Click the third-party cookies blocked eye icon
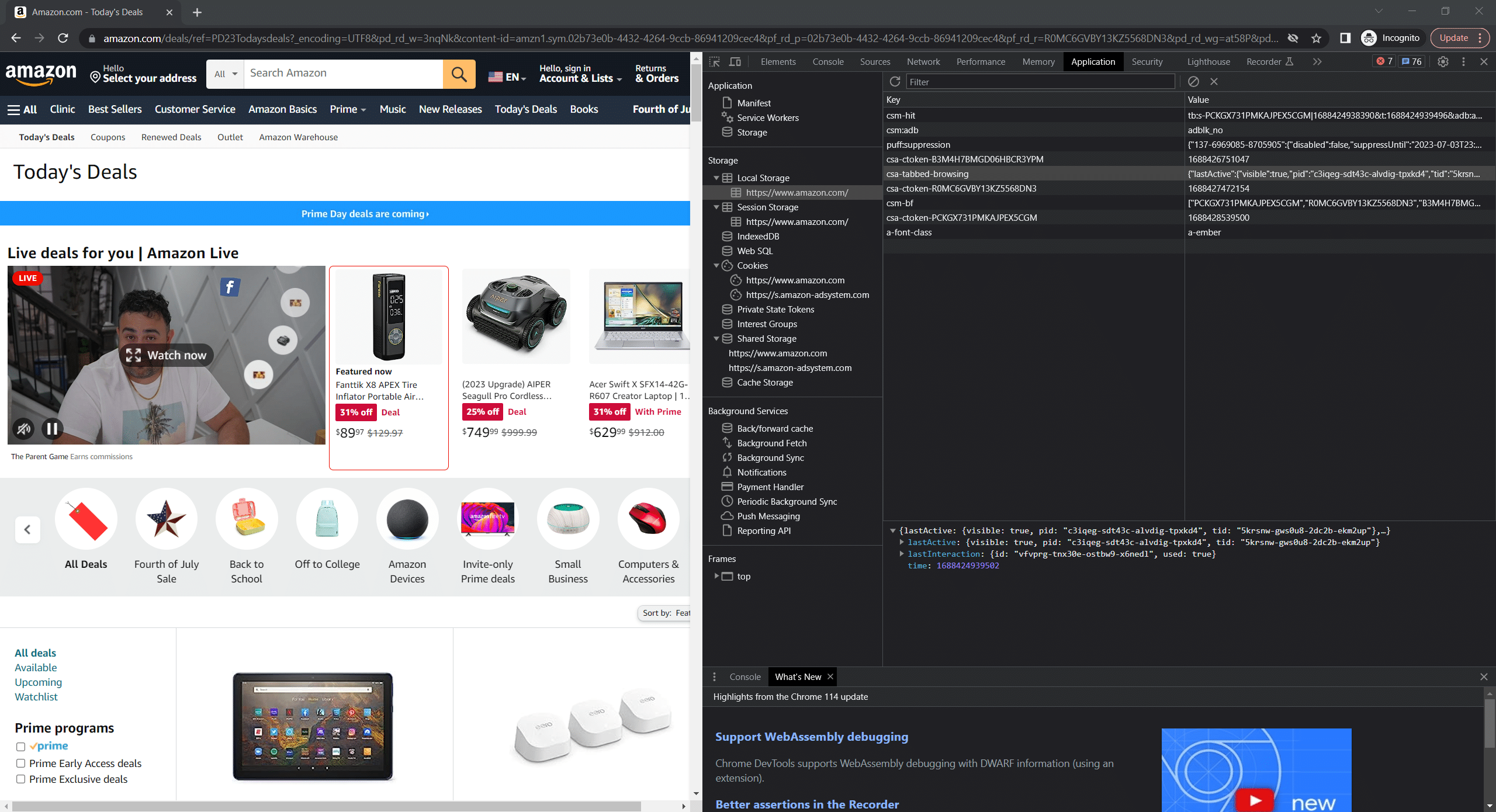1496x812 pixels. click(1293, 38)
